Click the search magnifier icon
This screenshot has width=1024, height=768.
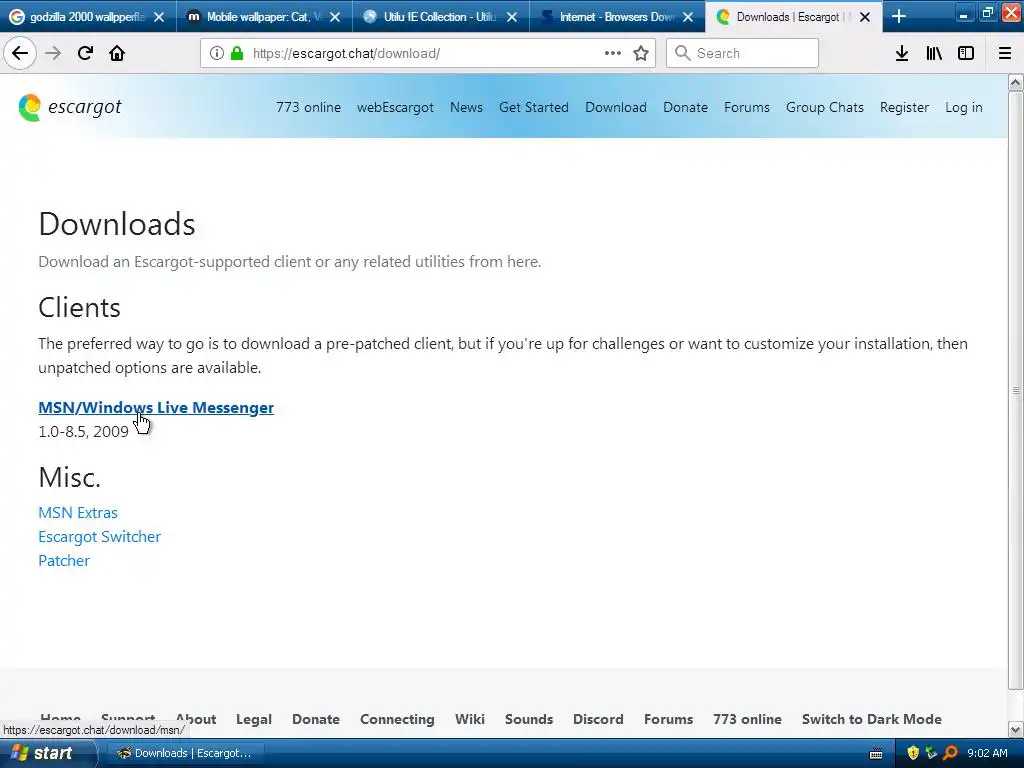(682, 53)
